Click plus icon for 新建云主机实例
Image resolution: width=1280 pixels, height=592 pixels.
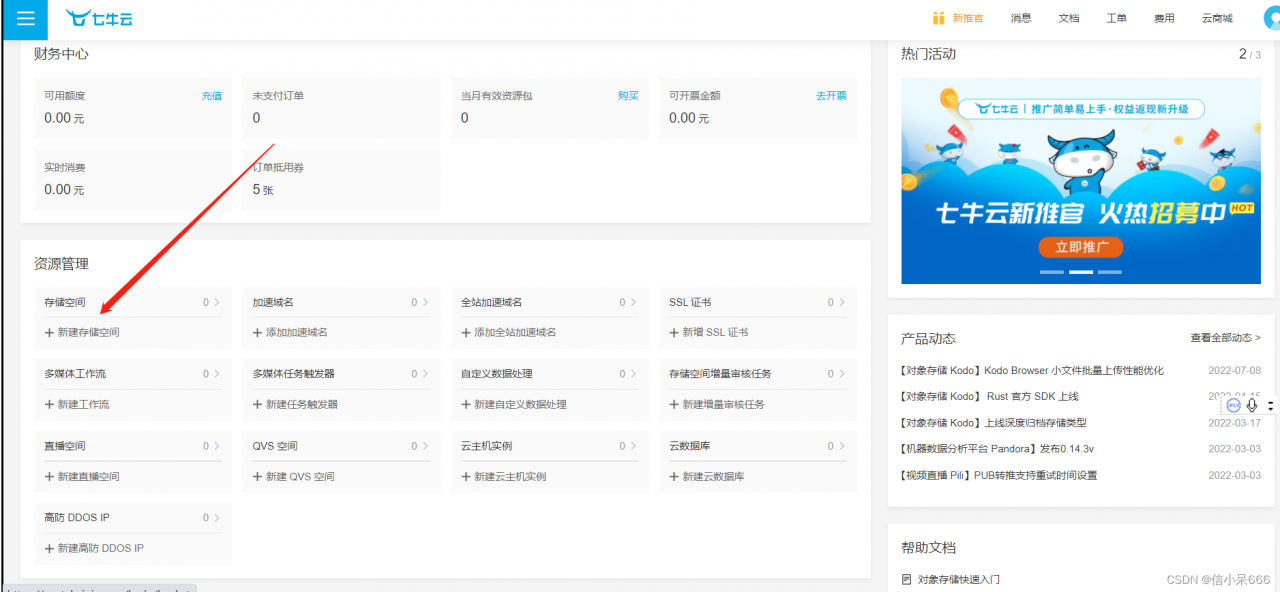point(466,476)
